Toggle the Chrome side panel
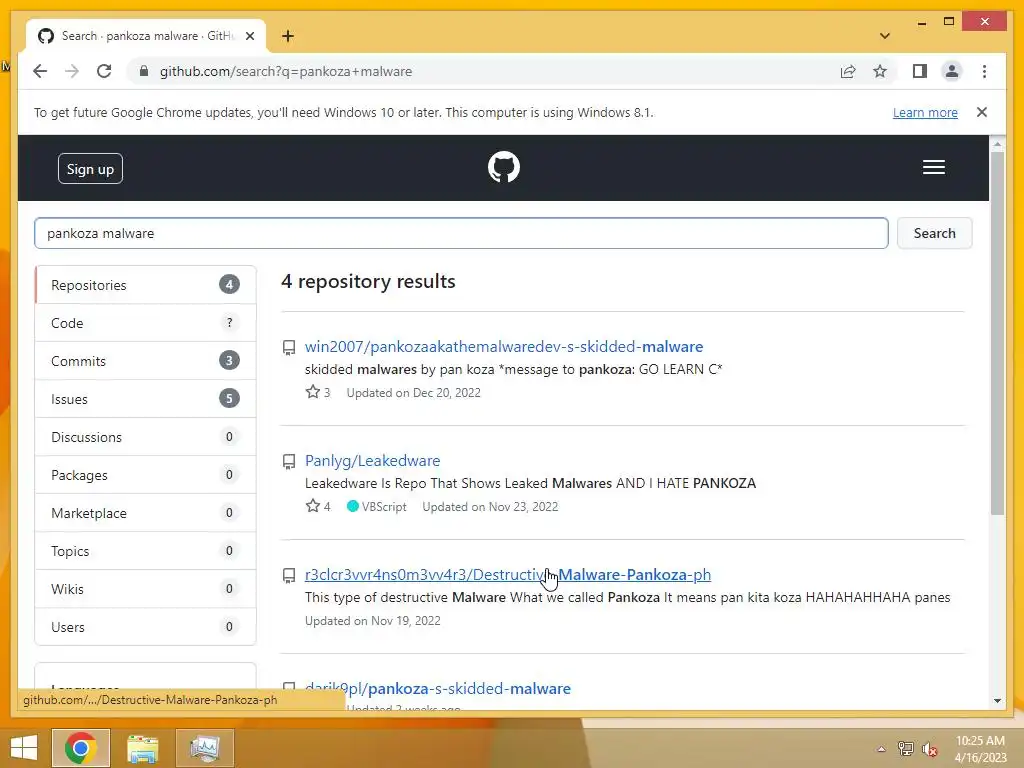Screen dimensions: 1024x768 pyautogui.click(x=920, y=71)
